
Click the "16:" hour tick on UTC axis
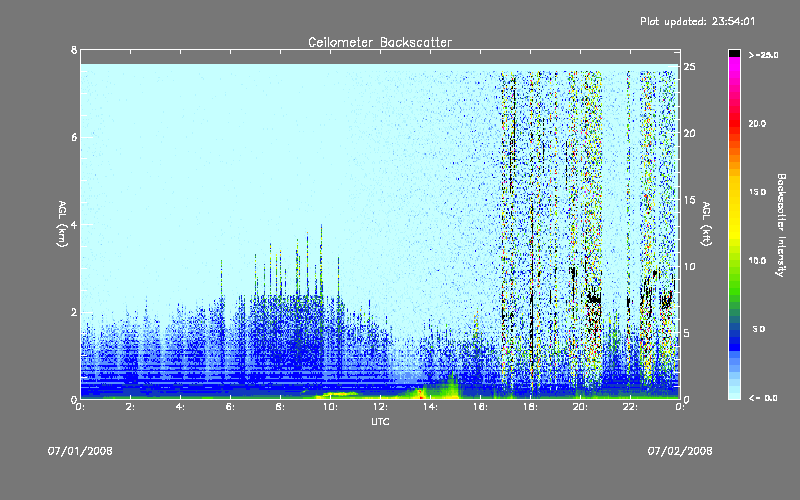tap(480, 407)
